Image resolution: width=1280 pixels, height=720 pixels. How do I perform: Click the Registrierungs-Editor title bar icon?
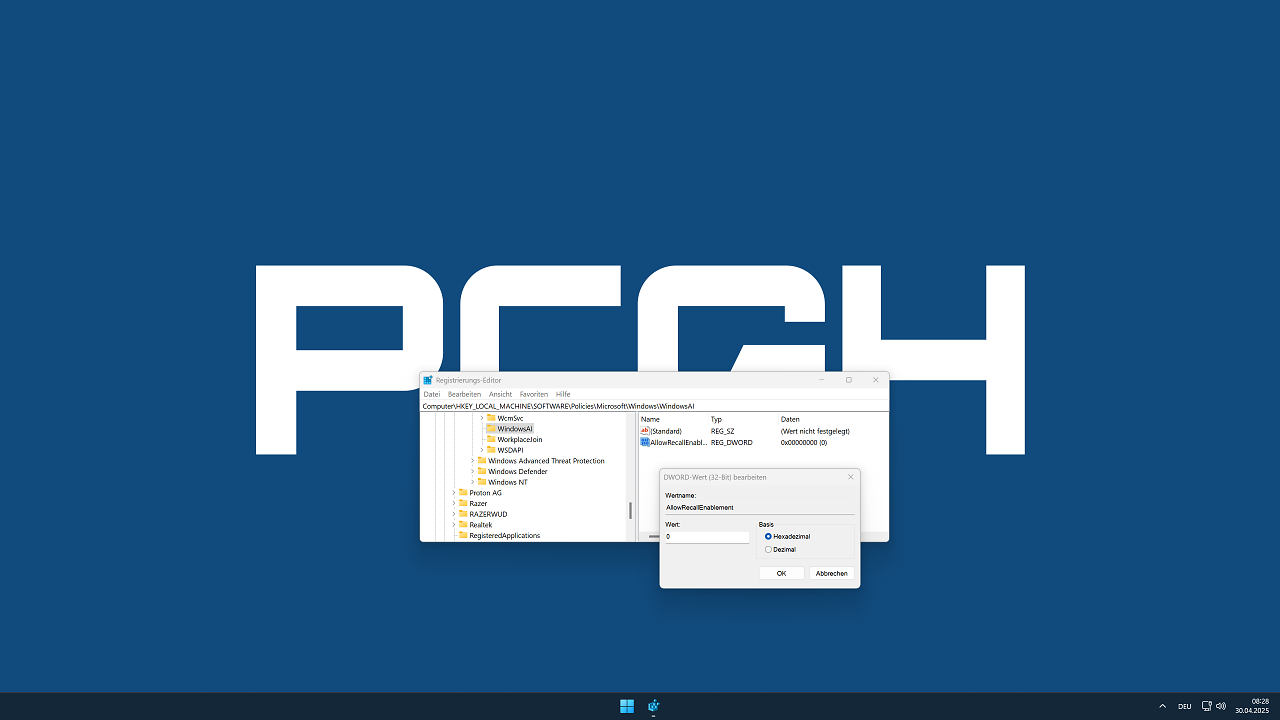click(428, 380)
